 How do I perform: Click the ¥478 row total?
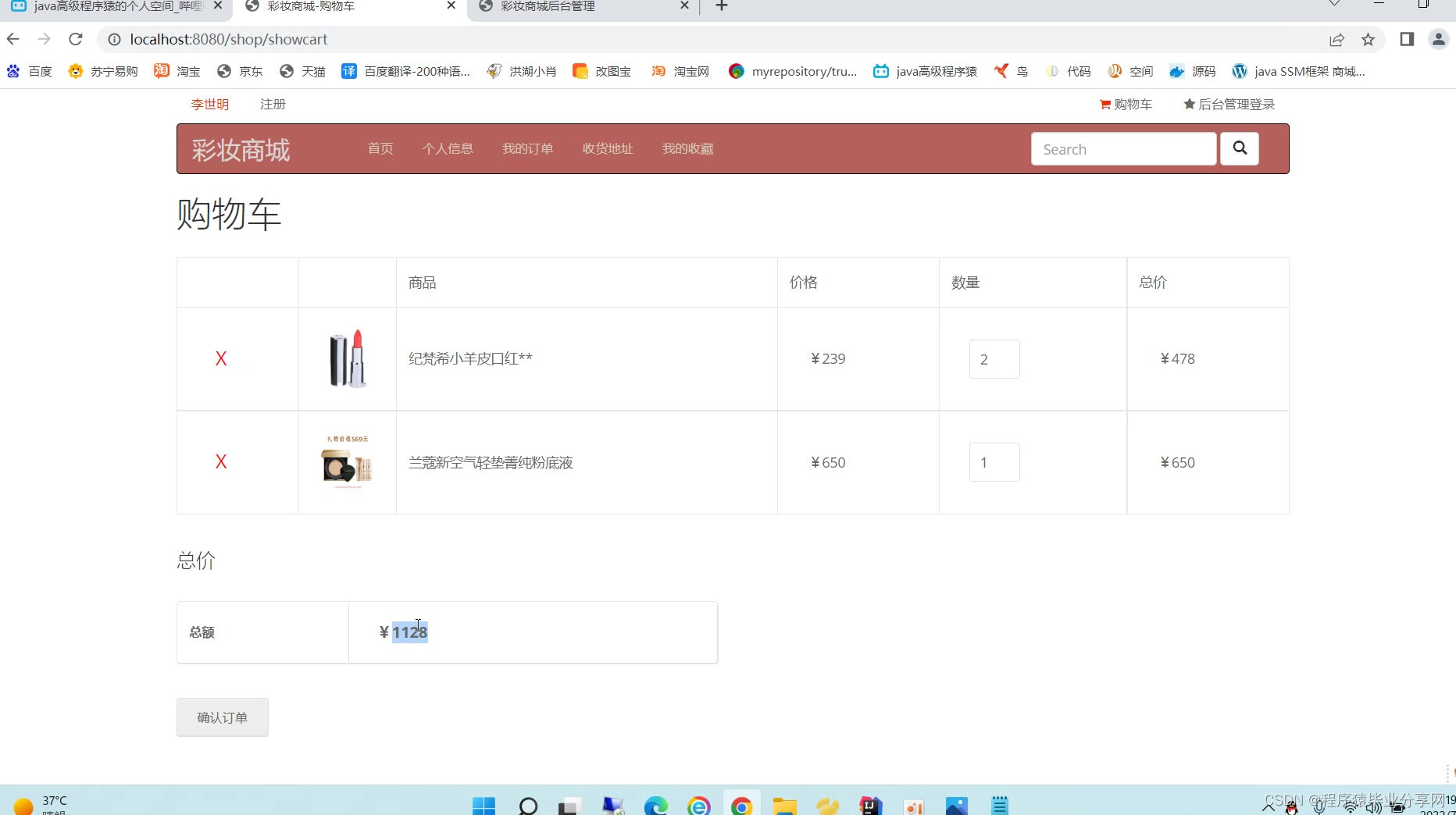[x=1178, y=358]
